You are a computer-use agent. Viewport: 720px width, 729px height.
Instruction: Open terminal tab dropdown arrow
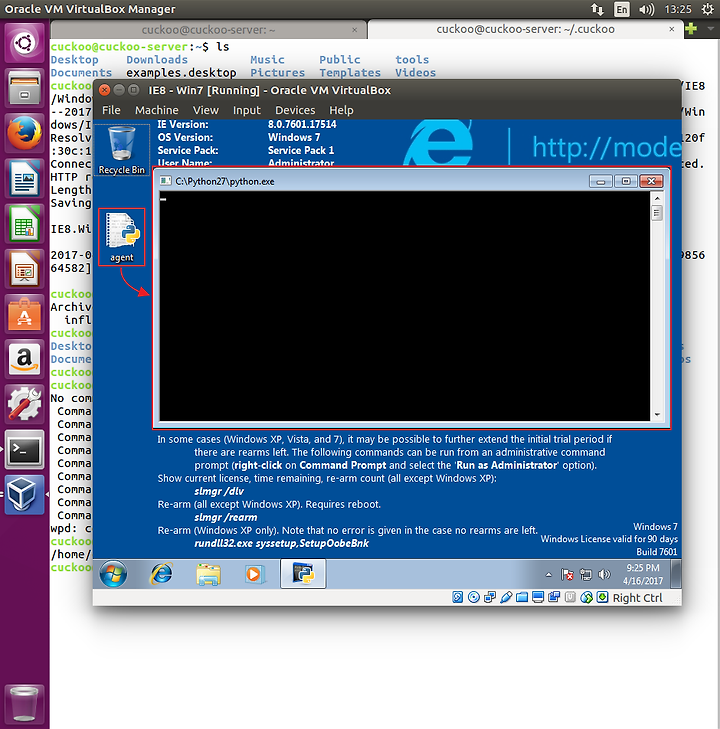tap(710, 29)
